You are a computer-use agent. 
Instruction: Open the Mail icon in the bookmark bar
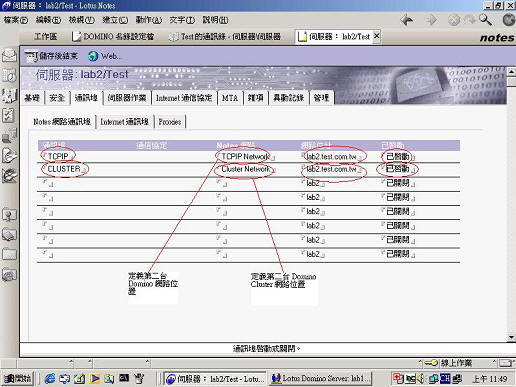point(9,55)
